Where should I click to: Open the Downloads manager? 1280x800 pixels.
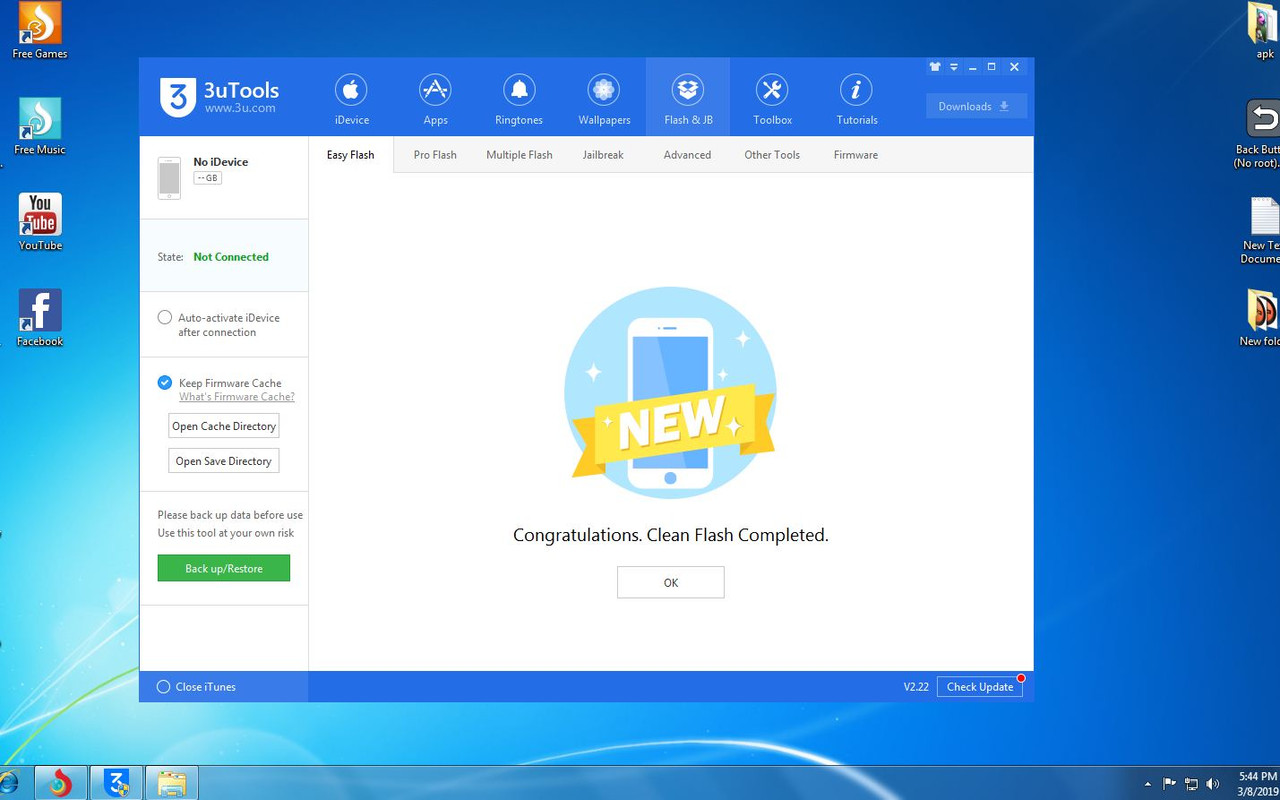tap(976, 106)
